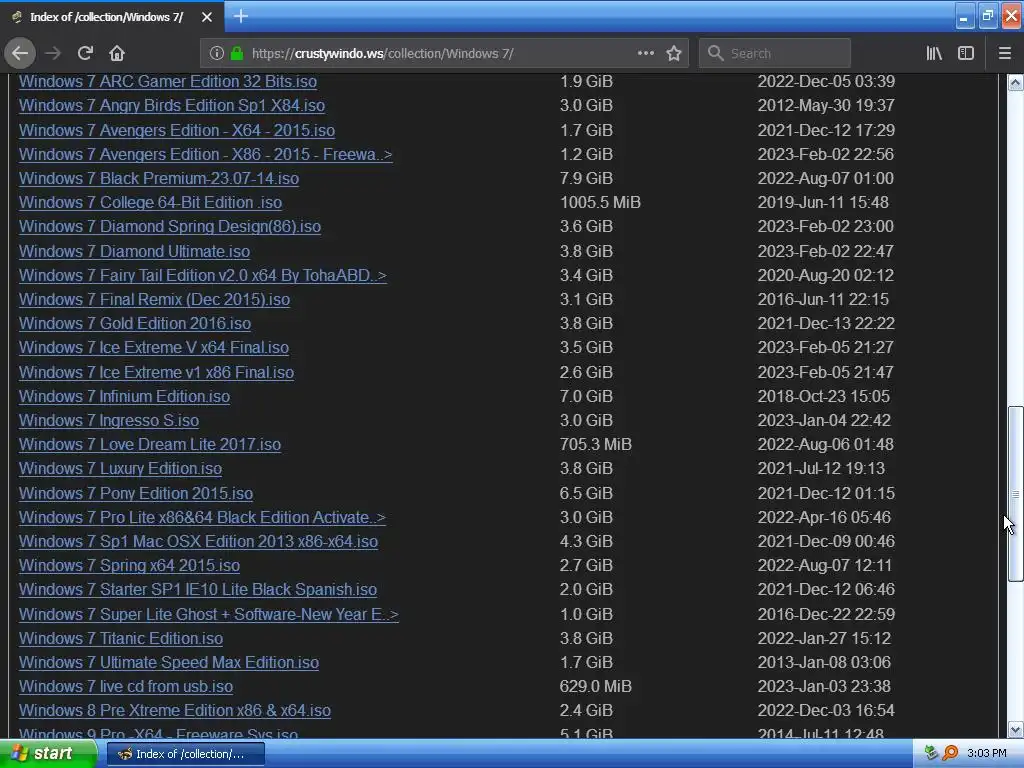Image resolution: width=1024 pixels, height=768 pixels.
Task: Open Windows 7 Avengers Edition - X86 Freeware link
Action: coord(206,155)
